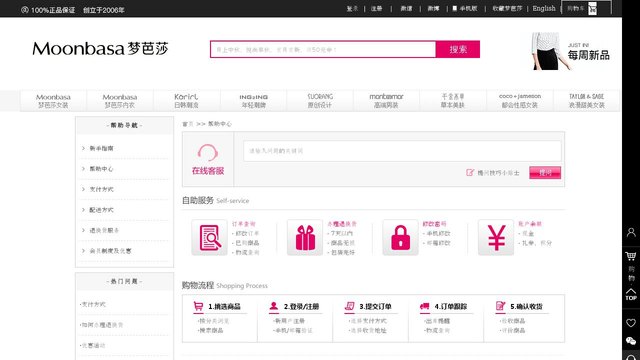
Task: Click order inquiry heading in self-service
Action: [x=244, y=224]
